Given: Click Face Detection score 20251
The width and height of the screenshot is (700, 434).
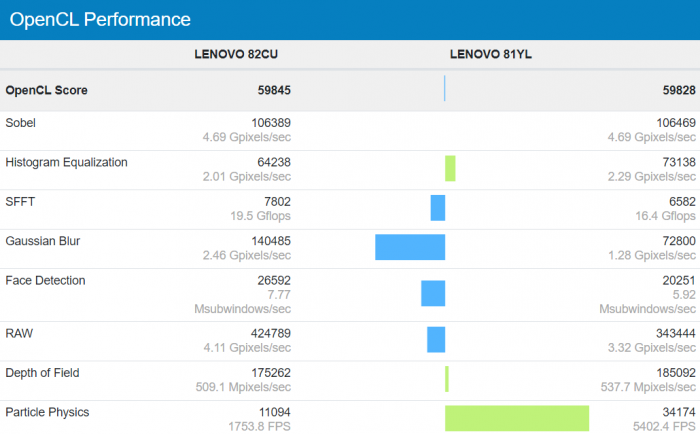Looking at the screenshot, I should [x=679, y=280].
